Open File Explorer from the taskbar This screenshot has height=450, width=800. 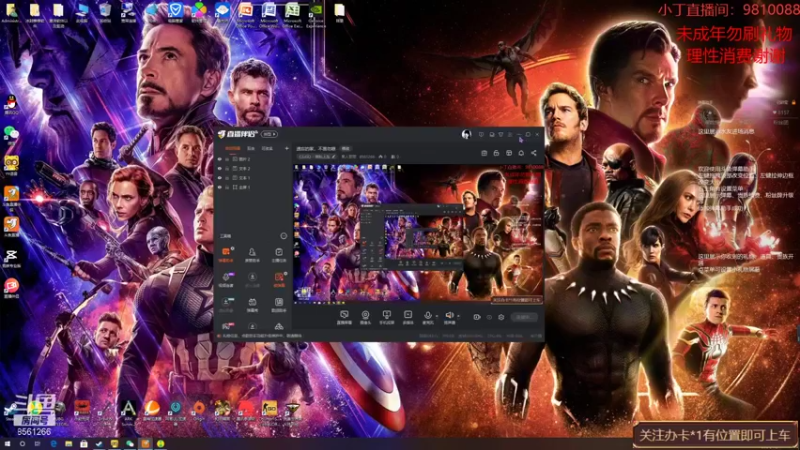[68, 444]
